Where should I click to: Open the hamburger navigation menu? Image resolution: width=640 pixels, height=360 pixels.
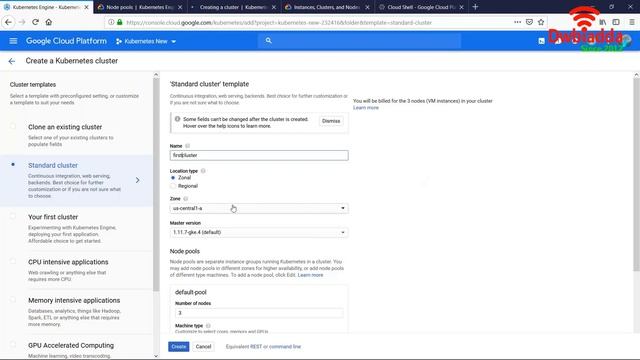(13, 41)
